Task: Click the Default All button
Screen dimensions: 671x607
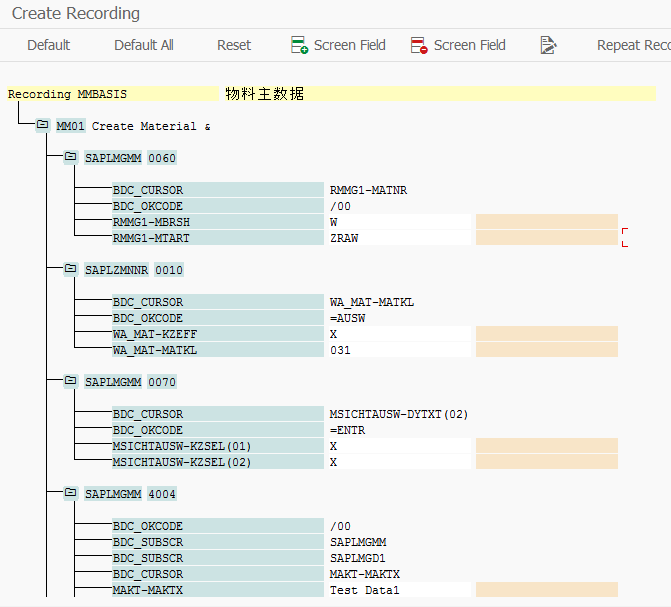Action: coord(144,45)
